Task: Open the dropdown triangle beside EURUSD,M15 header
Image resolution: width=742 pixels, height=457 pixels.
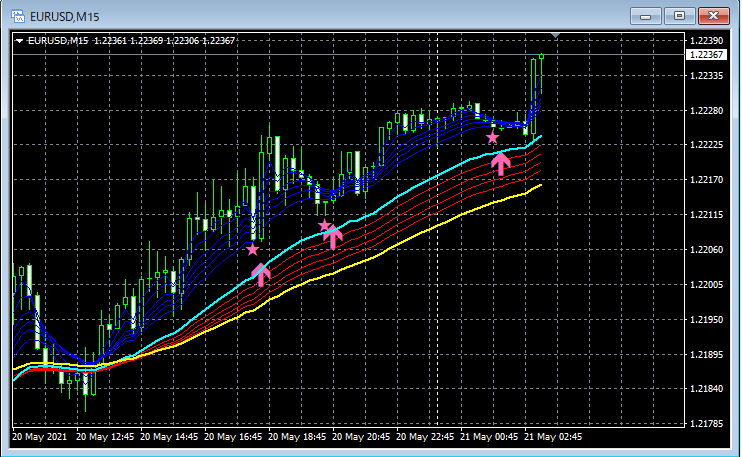Action: pyautogui.click(x=19, y=41)
